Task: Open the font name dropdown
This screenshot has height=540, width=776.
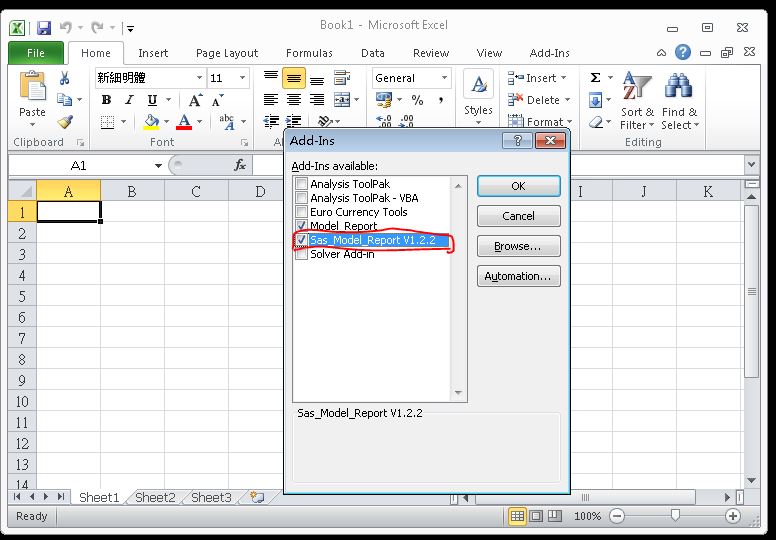Action: 199,78
